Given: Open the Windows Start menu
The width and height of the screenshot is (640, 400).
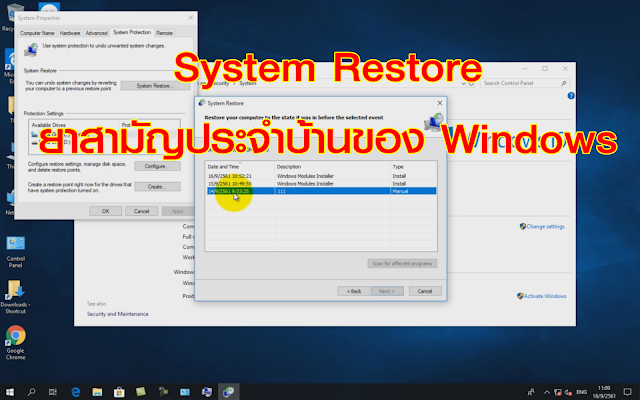Looking at the screenshot, I should [9, 392].
